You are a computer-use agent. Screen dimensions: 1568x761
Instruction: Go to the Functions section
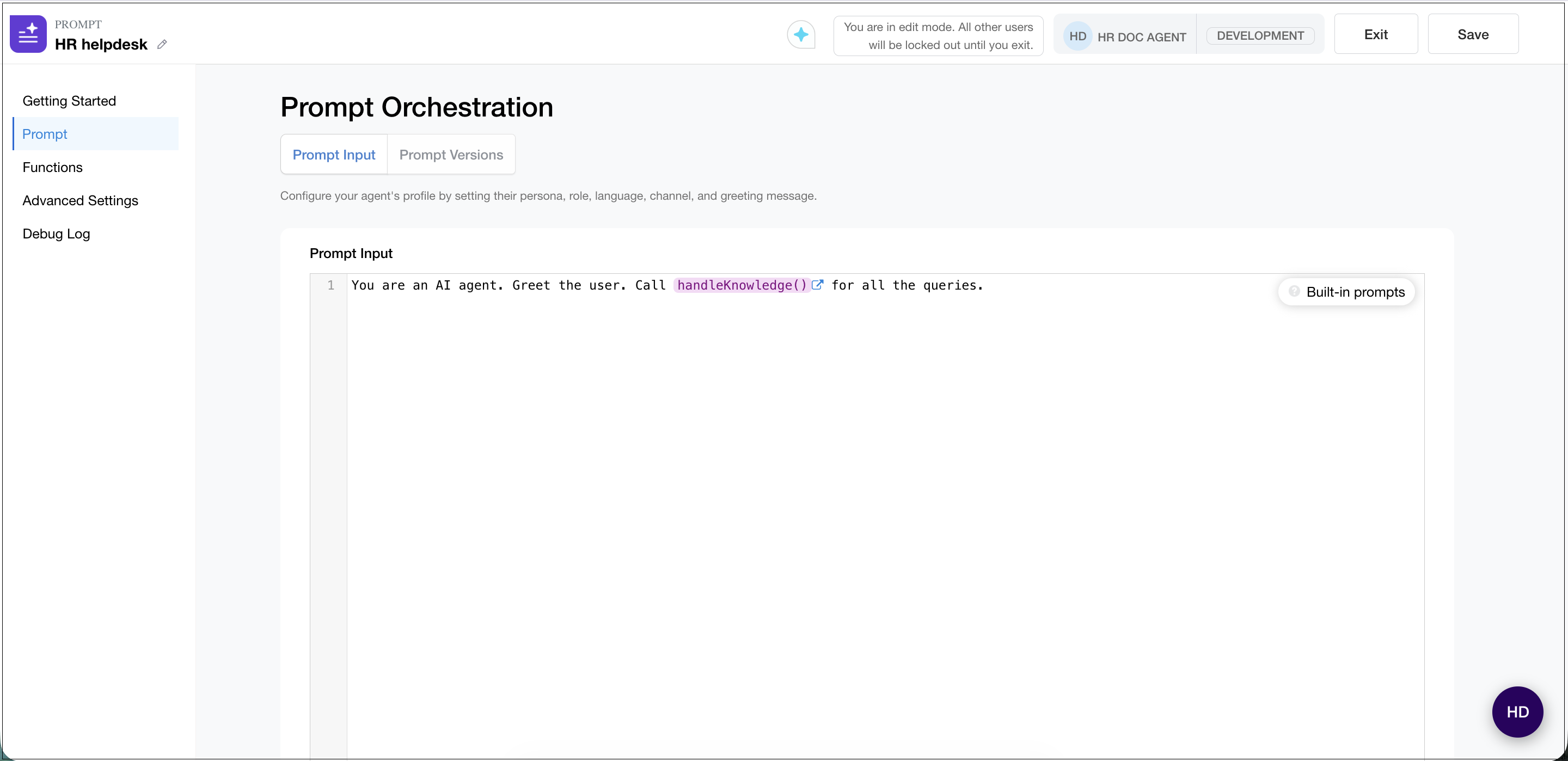click(52, 168)
